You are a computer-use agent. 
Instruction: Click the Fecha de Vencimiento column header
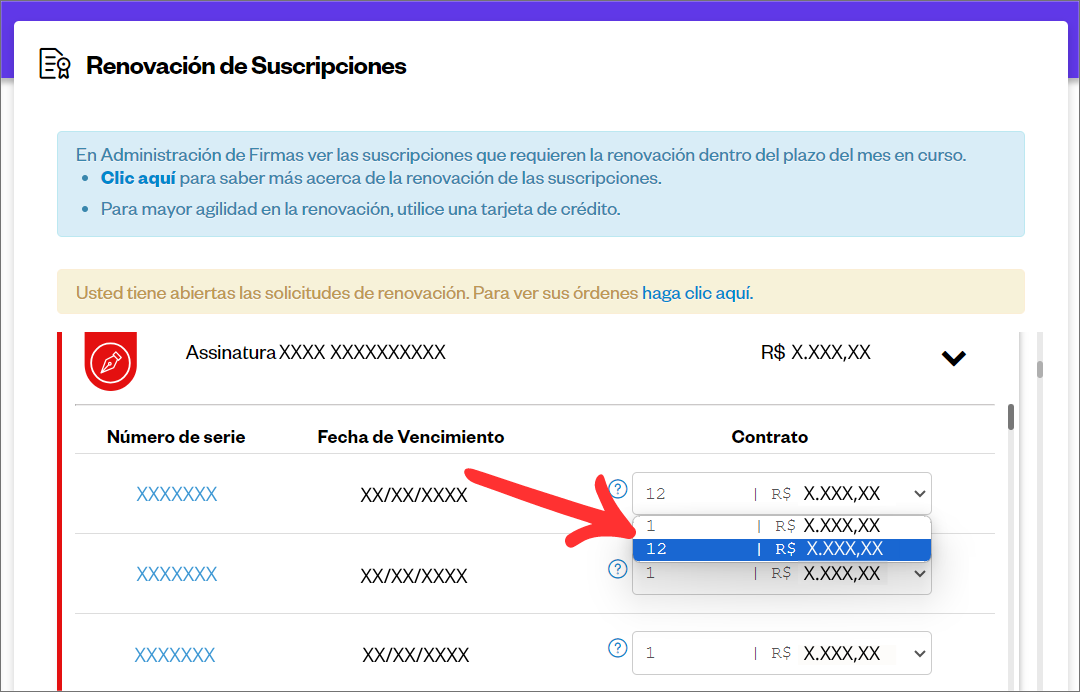(411, 437)
